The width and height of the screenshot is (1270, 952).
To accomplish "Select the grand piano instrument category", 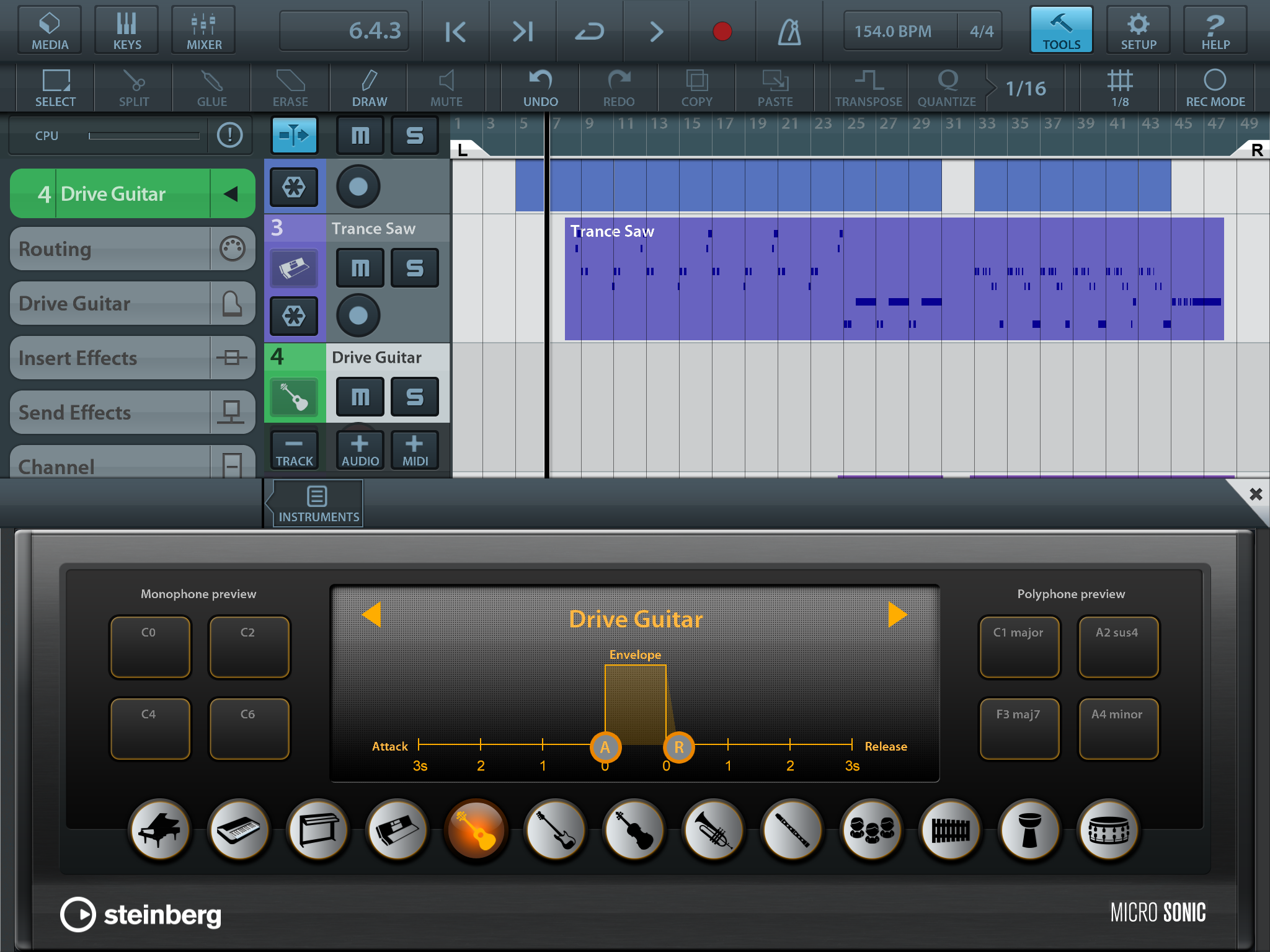I will pos(160,831).
